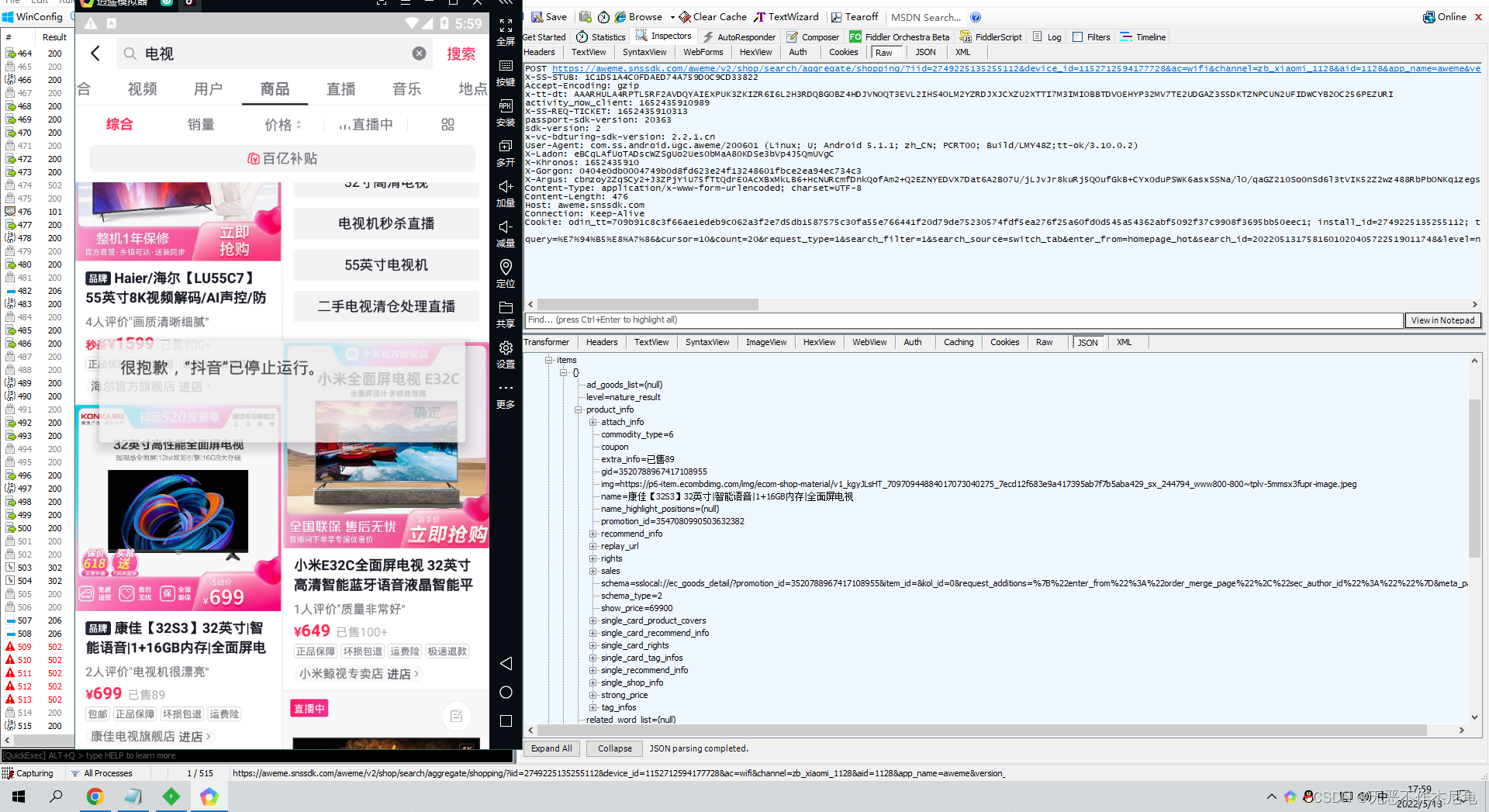Open the Browse toolbar item
This screenshot has height=812, width=1489.
(638, 16)
